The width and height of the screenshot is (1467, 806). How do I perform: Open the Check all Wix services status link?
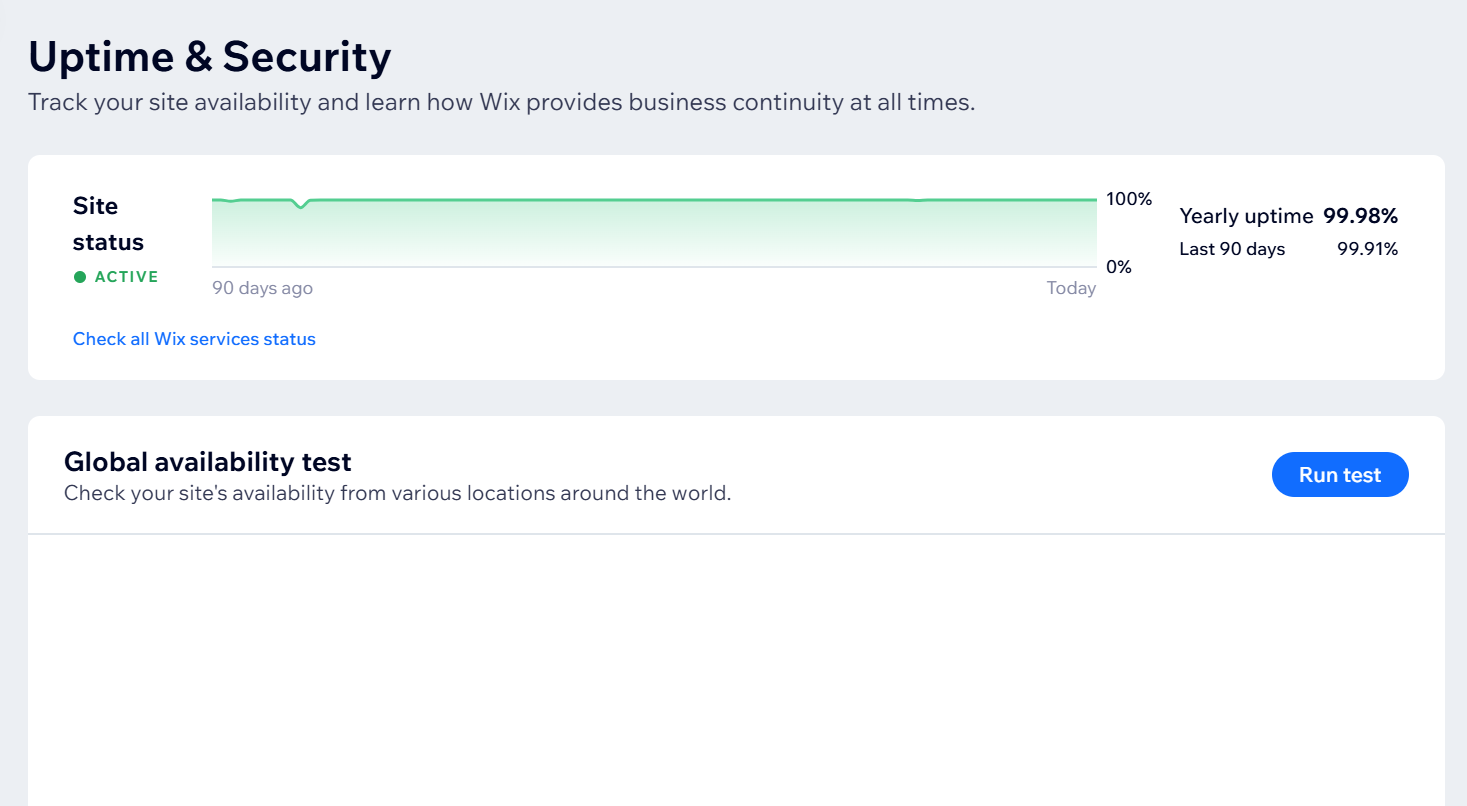194,339
